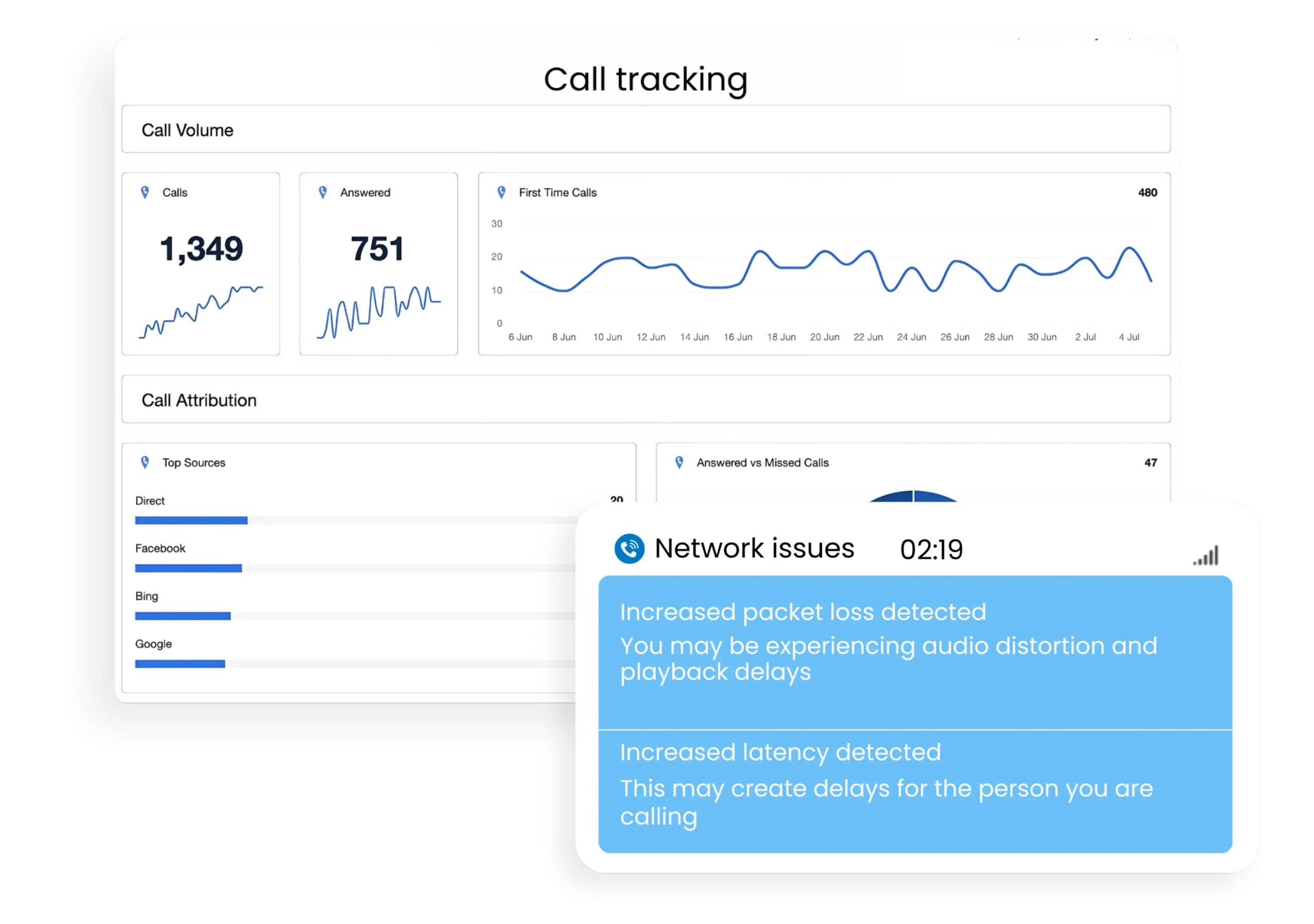Screen dimensions: 1314x924
Task: Click the Increased latency detected alert
Action: pyautogui.click(x=780, y=752)
